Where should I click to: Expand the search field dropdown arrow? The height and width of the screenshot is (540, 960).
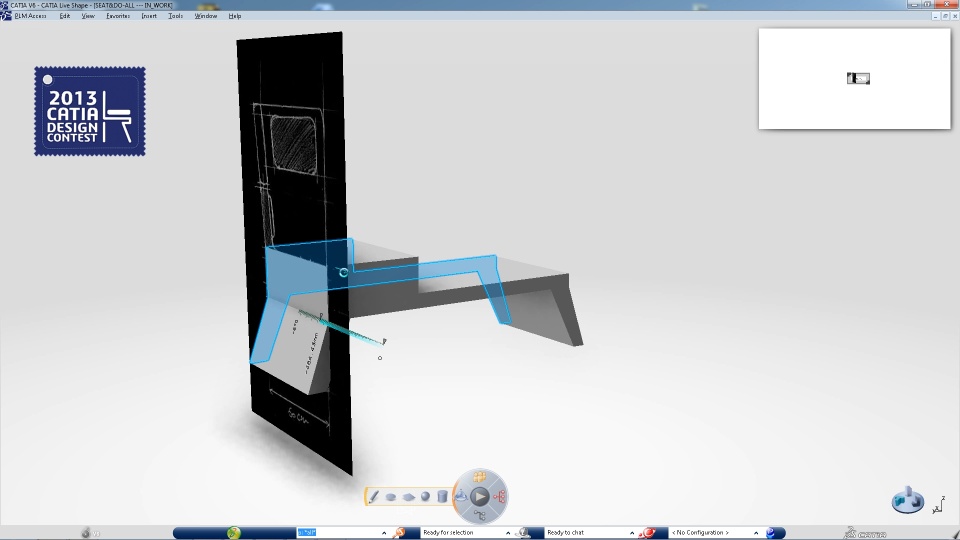pyautogui.click(x=384, y=533)
